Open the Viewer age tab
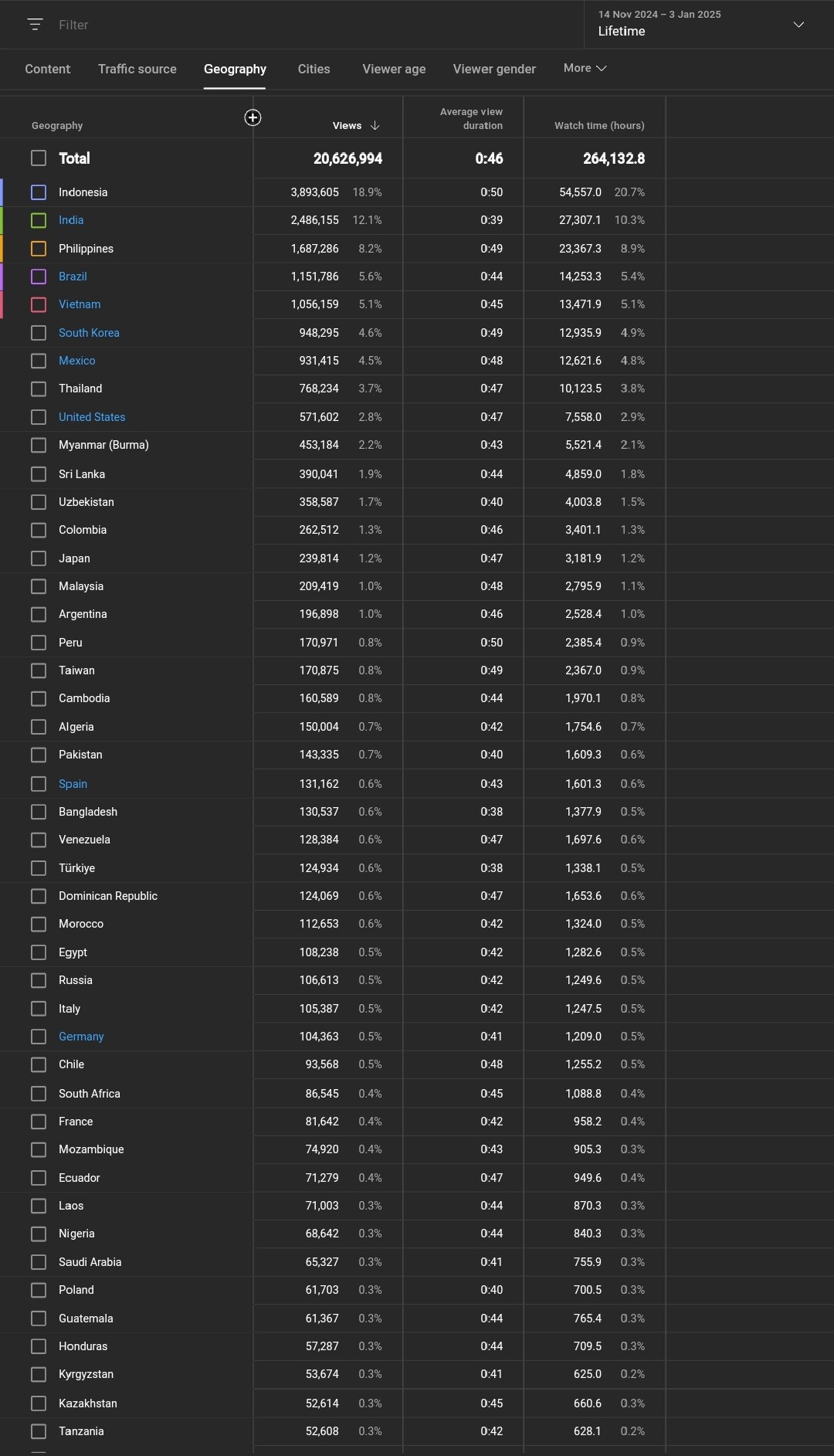Image resolution: width=834 pixels, height=1456 pixels. point(394,69)
